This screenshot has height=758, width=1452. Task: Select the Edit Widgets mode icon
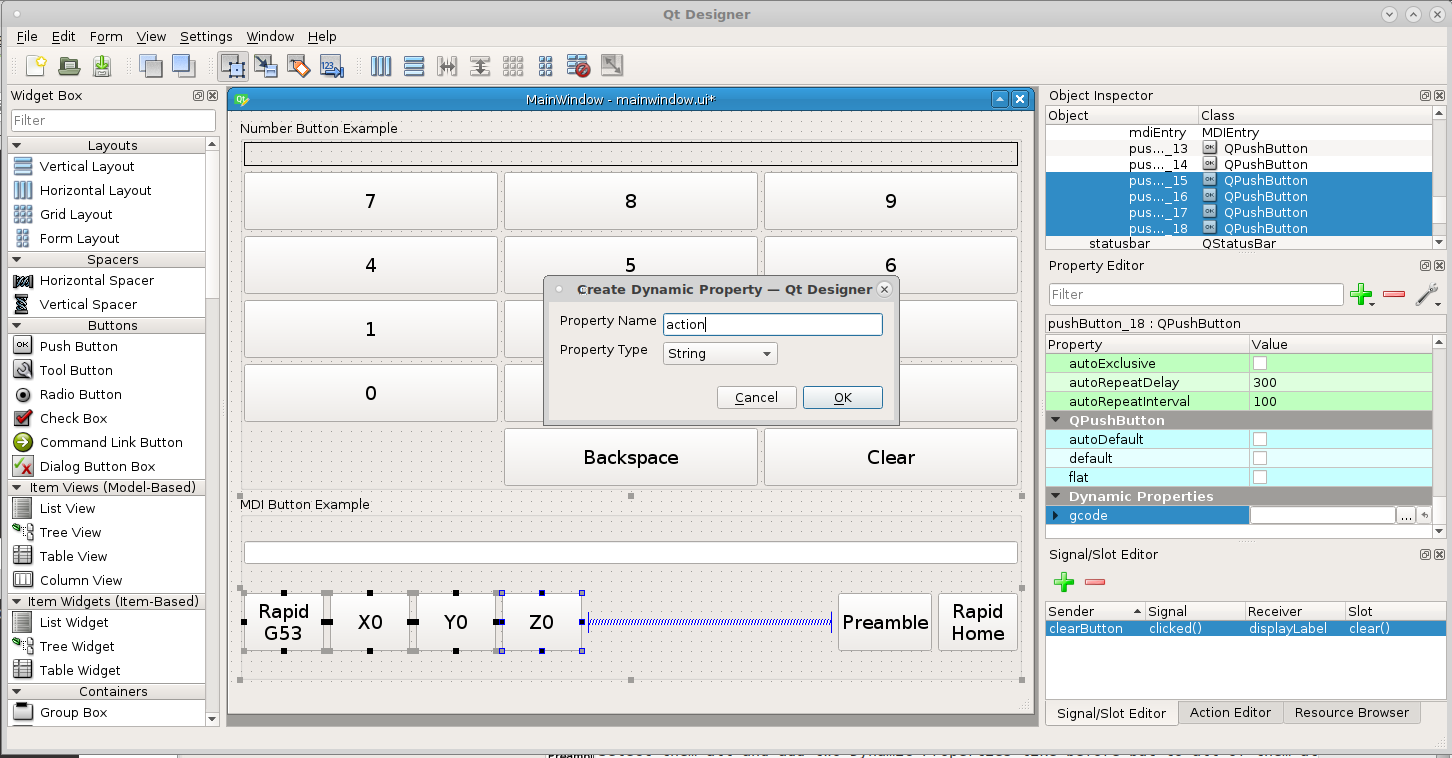point(234,66)
